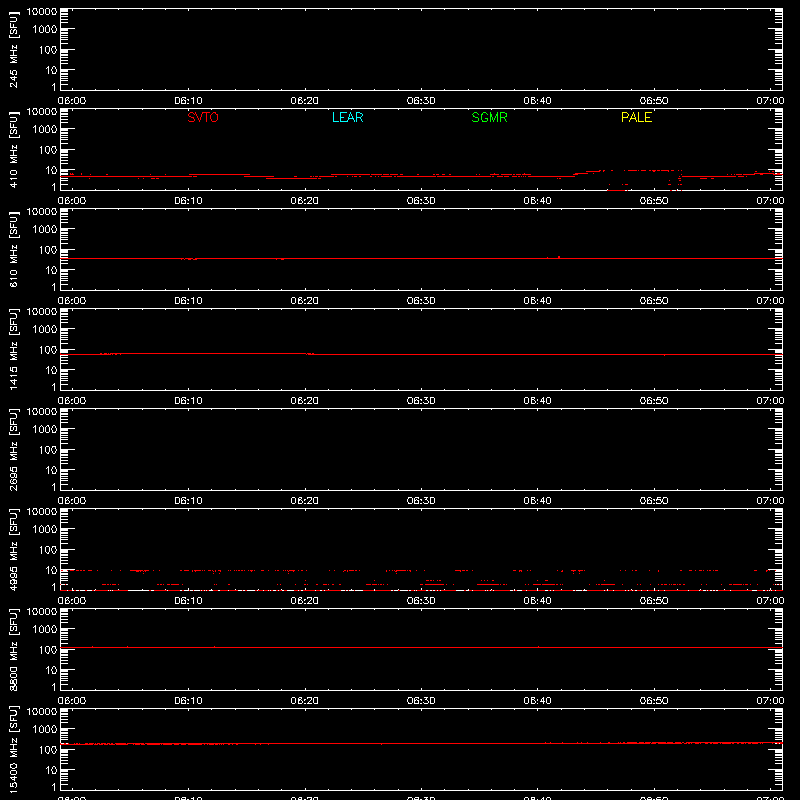This screenshot has width=800, height=800.
Task: Click the 10 tick of the 15400 MHz panel
Action: (51, 770)
